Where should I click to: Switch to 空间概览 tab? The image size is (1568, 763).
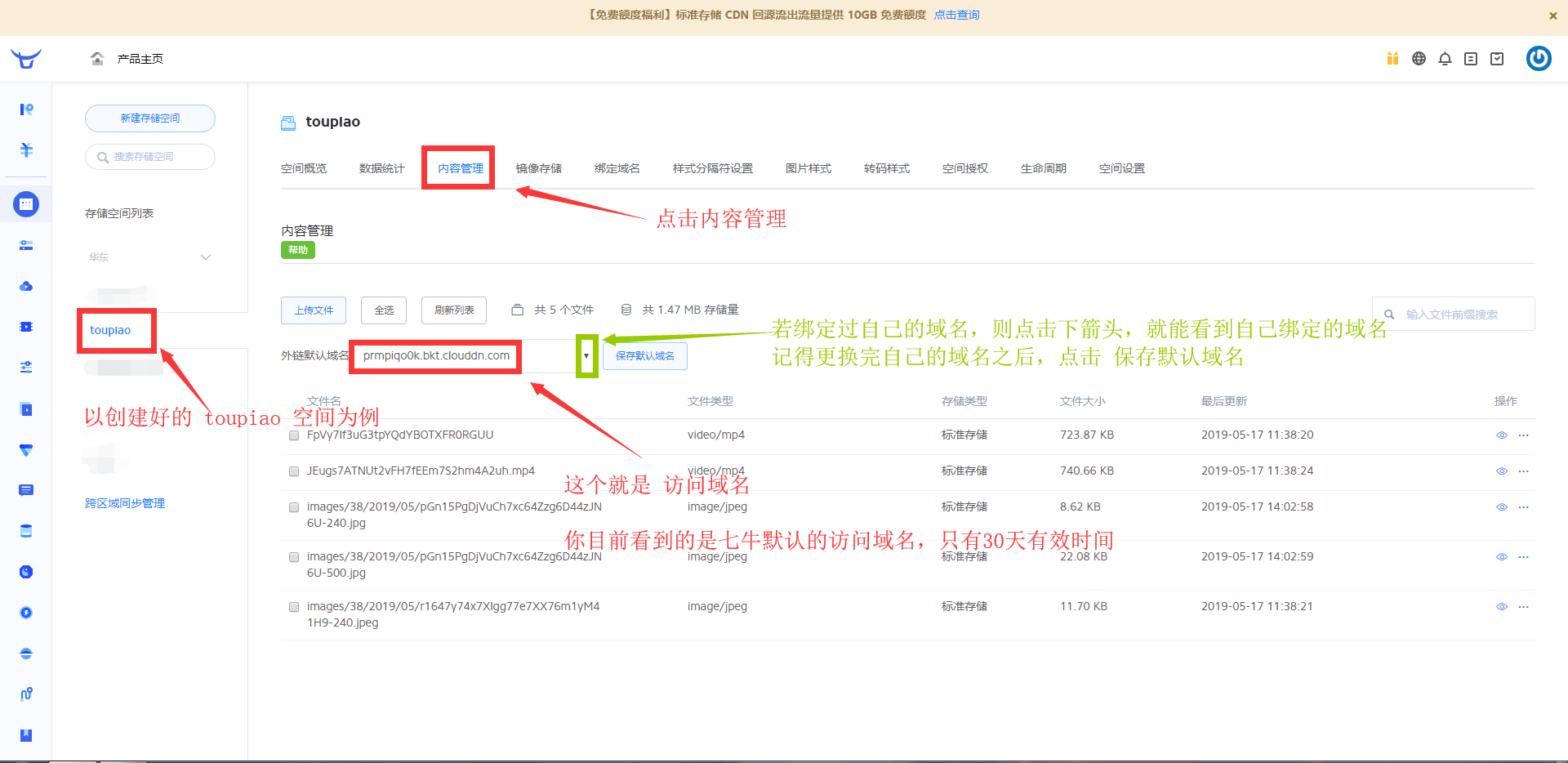[x=304, y=168]
